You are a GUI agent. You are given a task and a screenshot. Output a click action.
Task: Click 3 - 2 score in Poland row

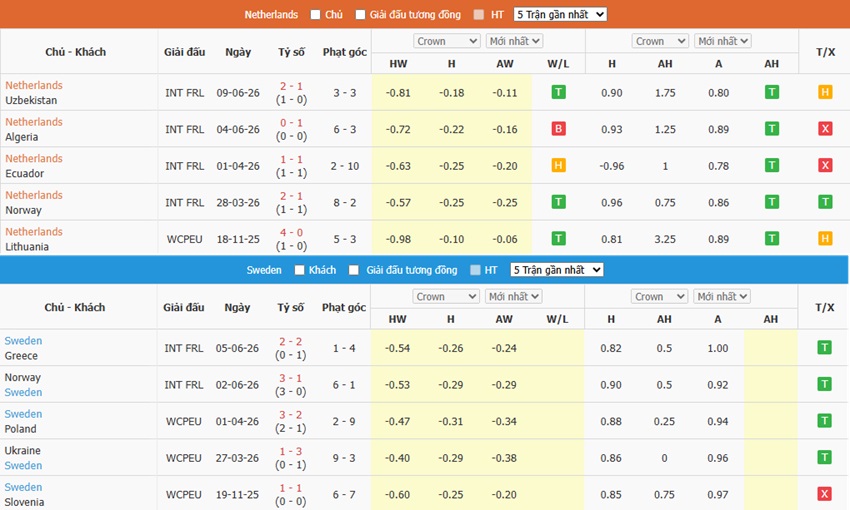[x=291, y=415]
